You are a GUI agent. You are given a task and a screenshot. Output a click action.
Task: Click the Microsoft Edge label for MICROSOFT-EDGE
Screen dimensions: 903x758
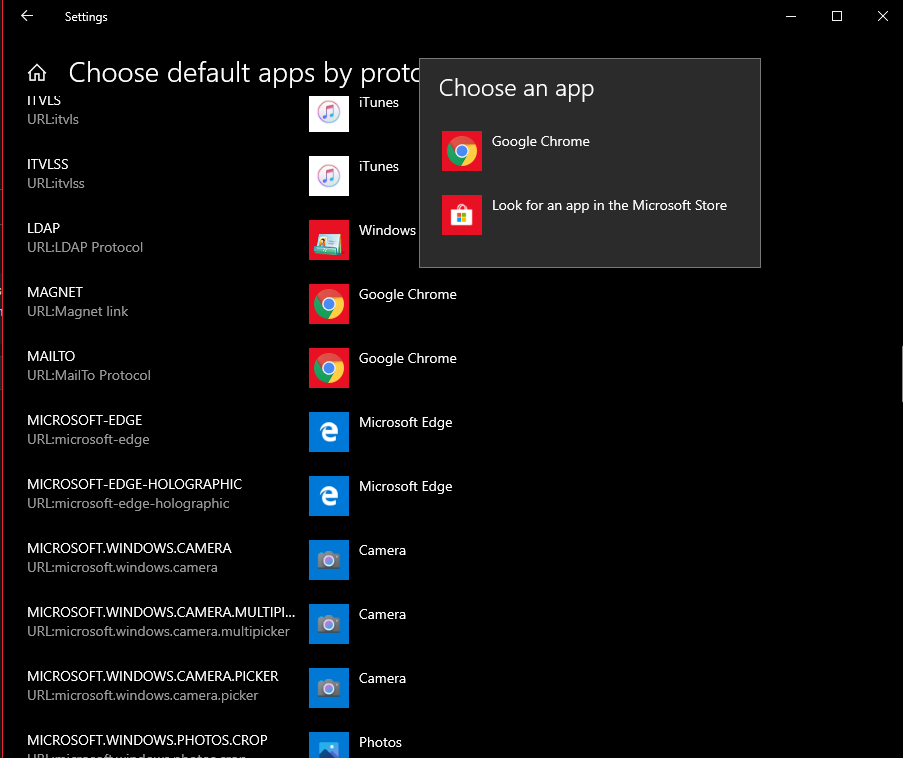tap(405, 422)
